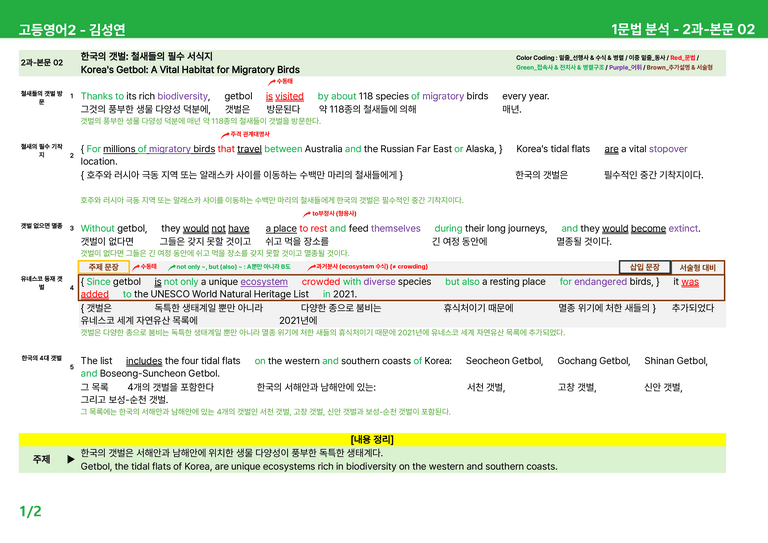
Task: Click the side label 철새의 필수 기착지
Action: (x=42, y=150)
